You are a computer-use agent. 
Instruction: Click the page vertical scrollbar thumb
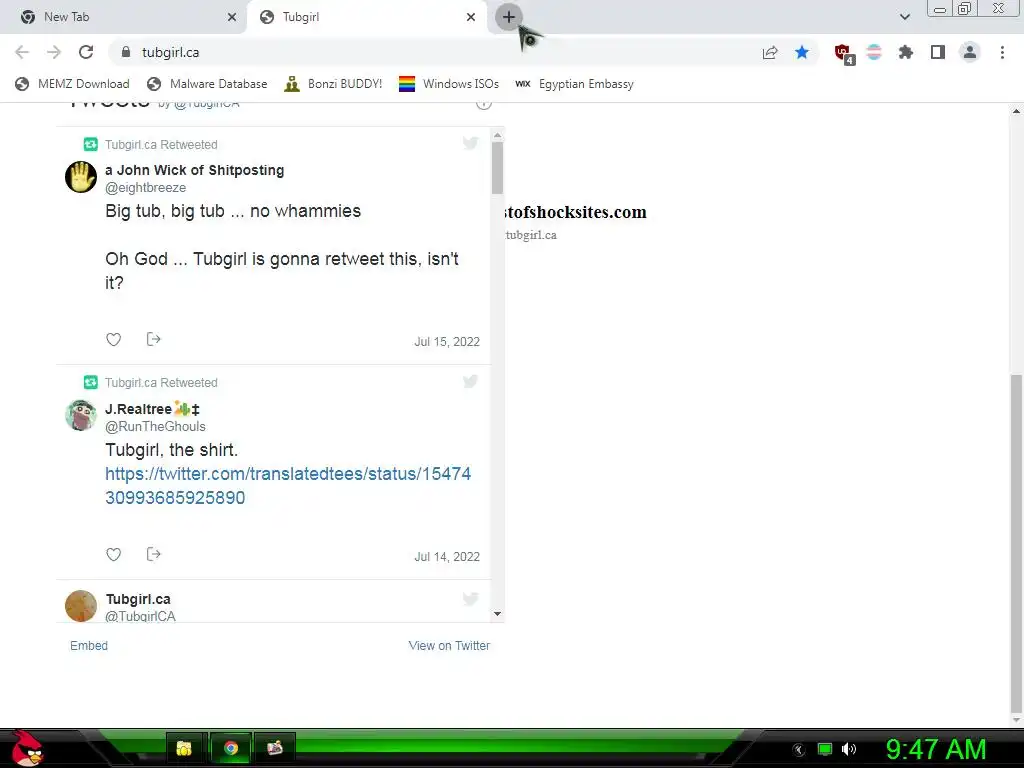(x=1016, y=544)
